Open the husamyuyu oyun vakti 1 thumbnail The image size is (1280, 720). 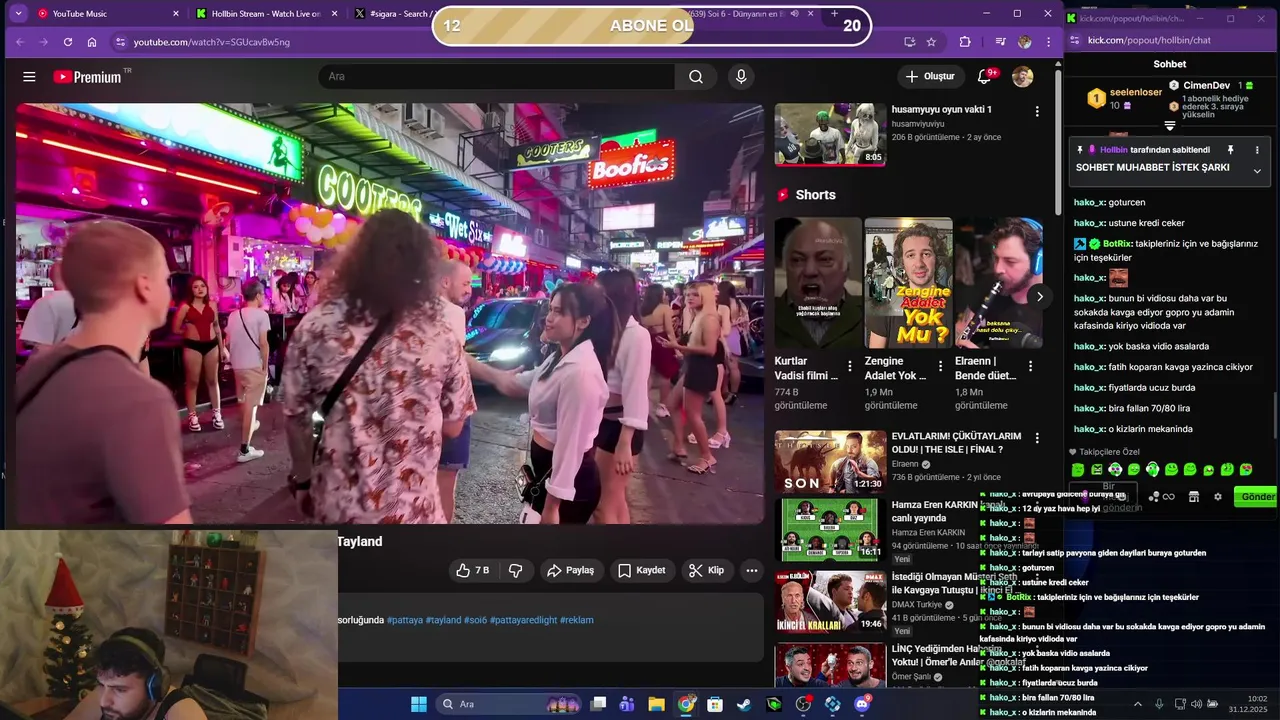(x=830, y=134)
